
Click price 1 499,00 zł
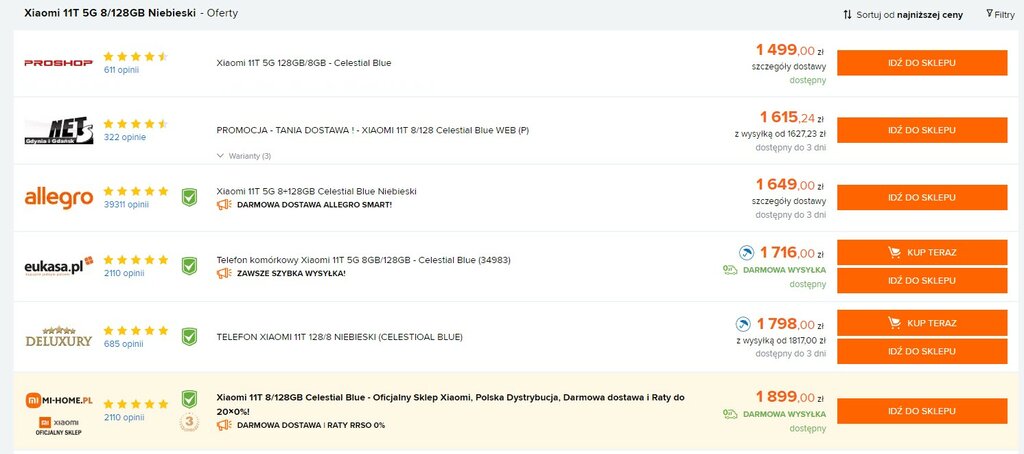(x=790, y=50)
